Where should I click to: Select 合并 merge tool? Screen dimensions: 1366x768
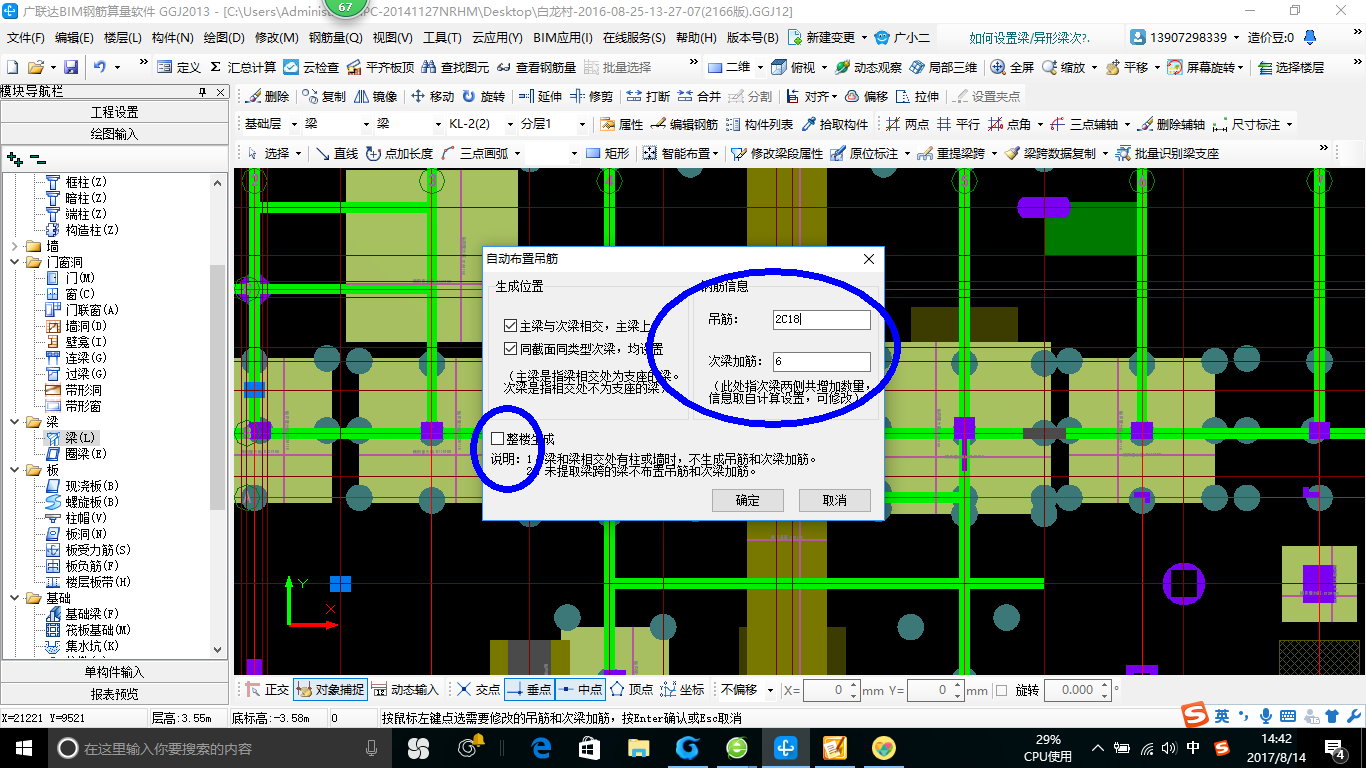click(x=699, y=96)
